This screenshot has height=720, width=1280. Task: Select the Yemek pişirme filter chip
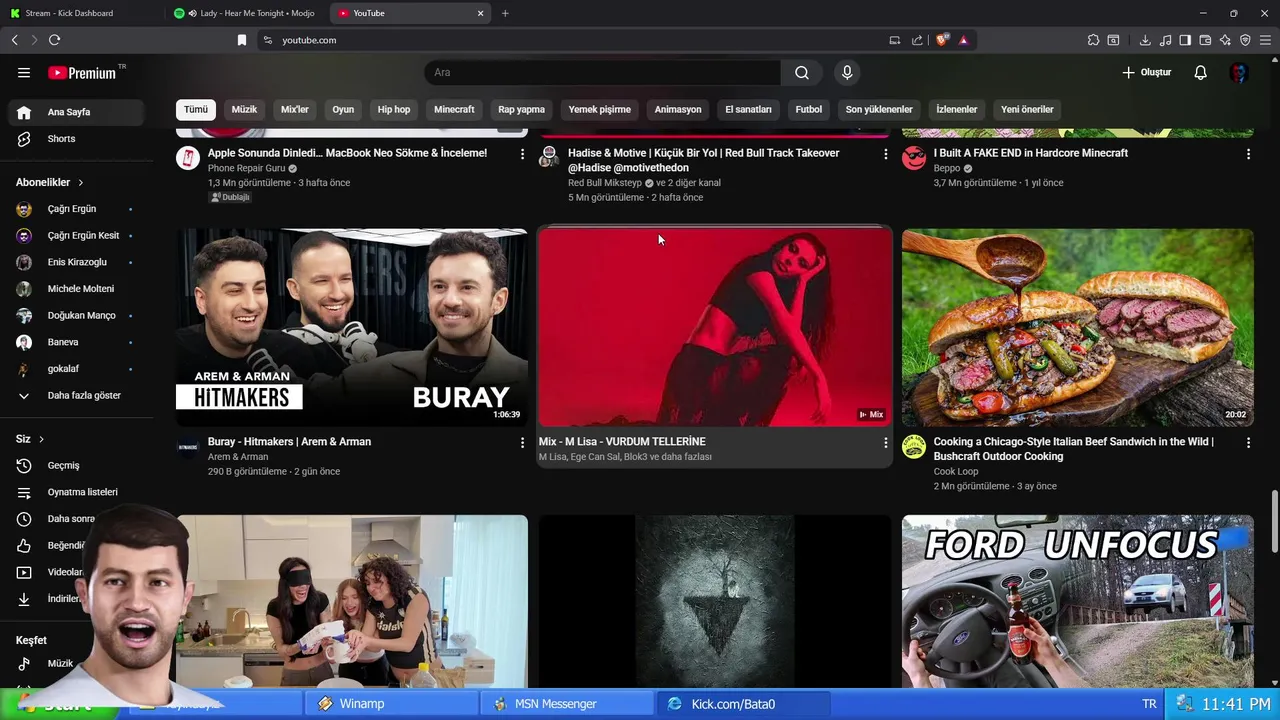[600, 110]
